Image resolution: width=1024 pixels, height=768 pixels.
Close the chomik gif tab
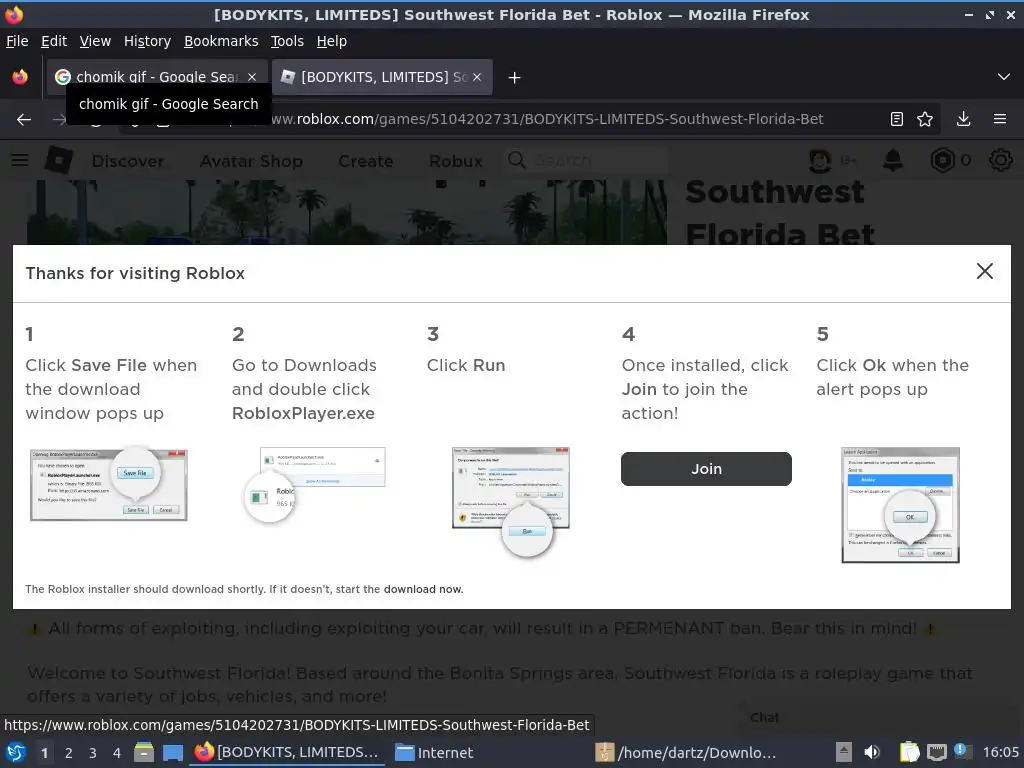[252, 77]
